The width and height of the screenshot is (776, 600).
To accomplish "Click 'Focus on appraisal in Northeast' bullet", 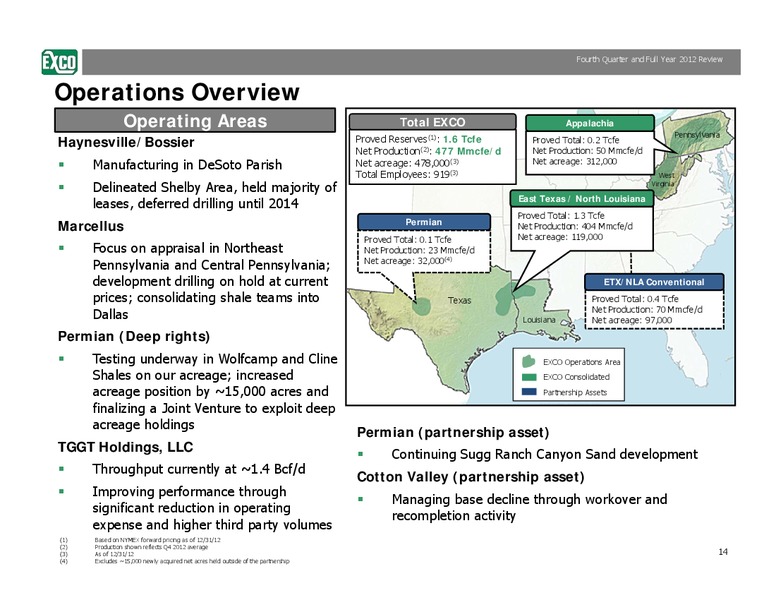I will pos(211,281).
